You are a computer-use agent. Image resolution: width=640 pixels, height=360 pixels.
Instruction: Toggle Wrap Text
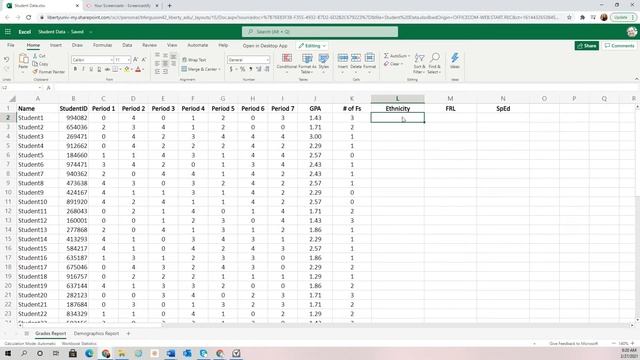[194, 60]
